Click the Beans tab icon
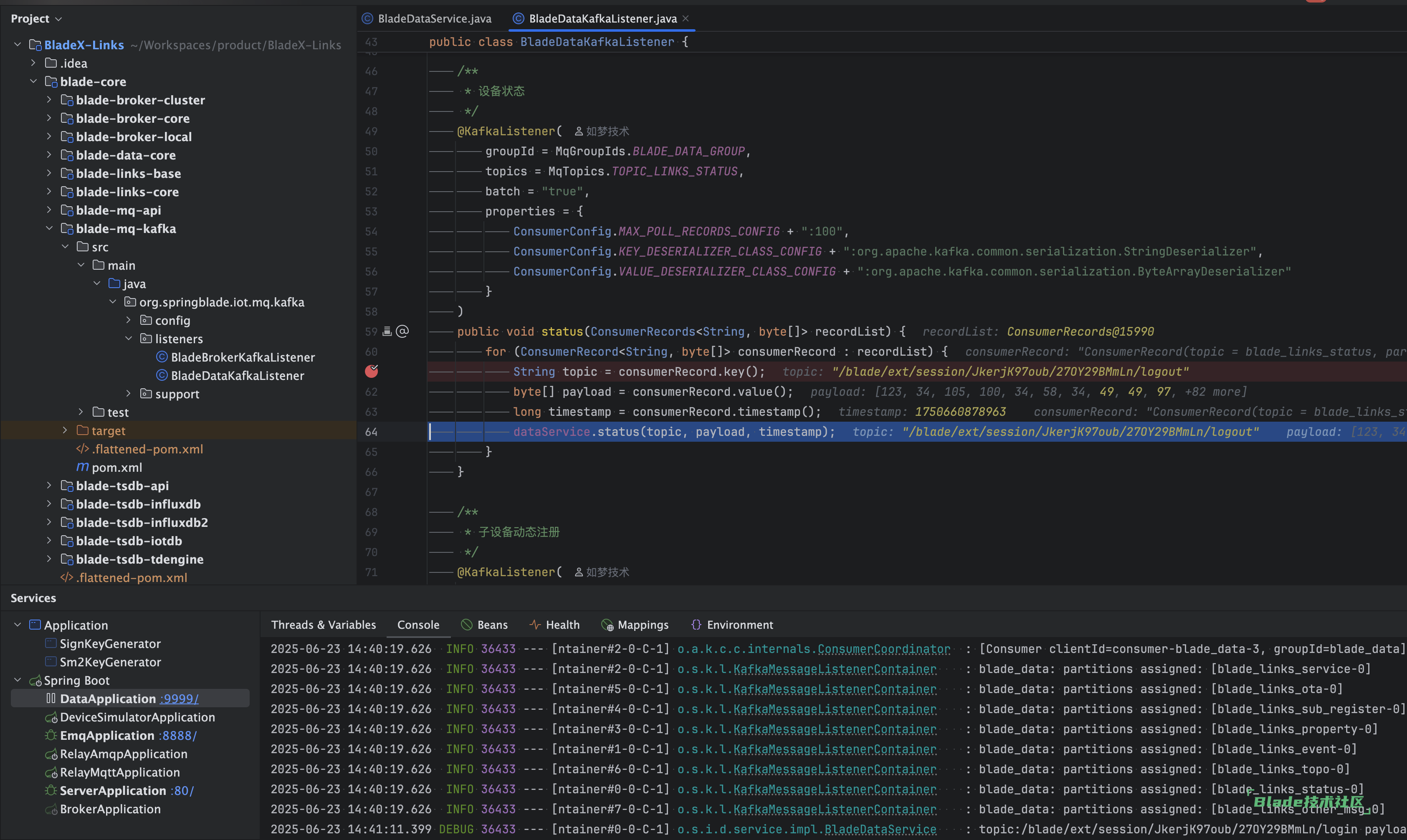 [x=467, y=624]
